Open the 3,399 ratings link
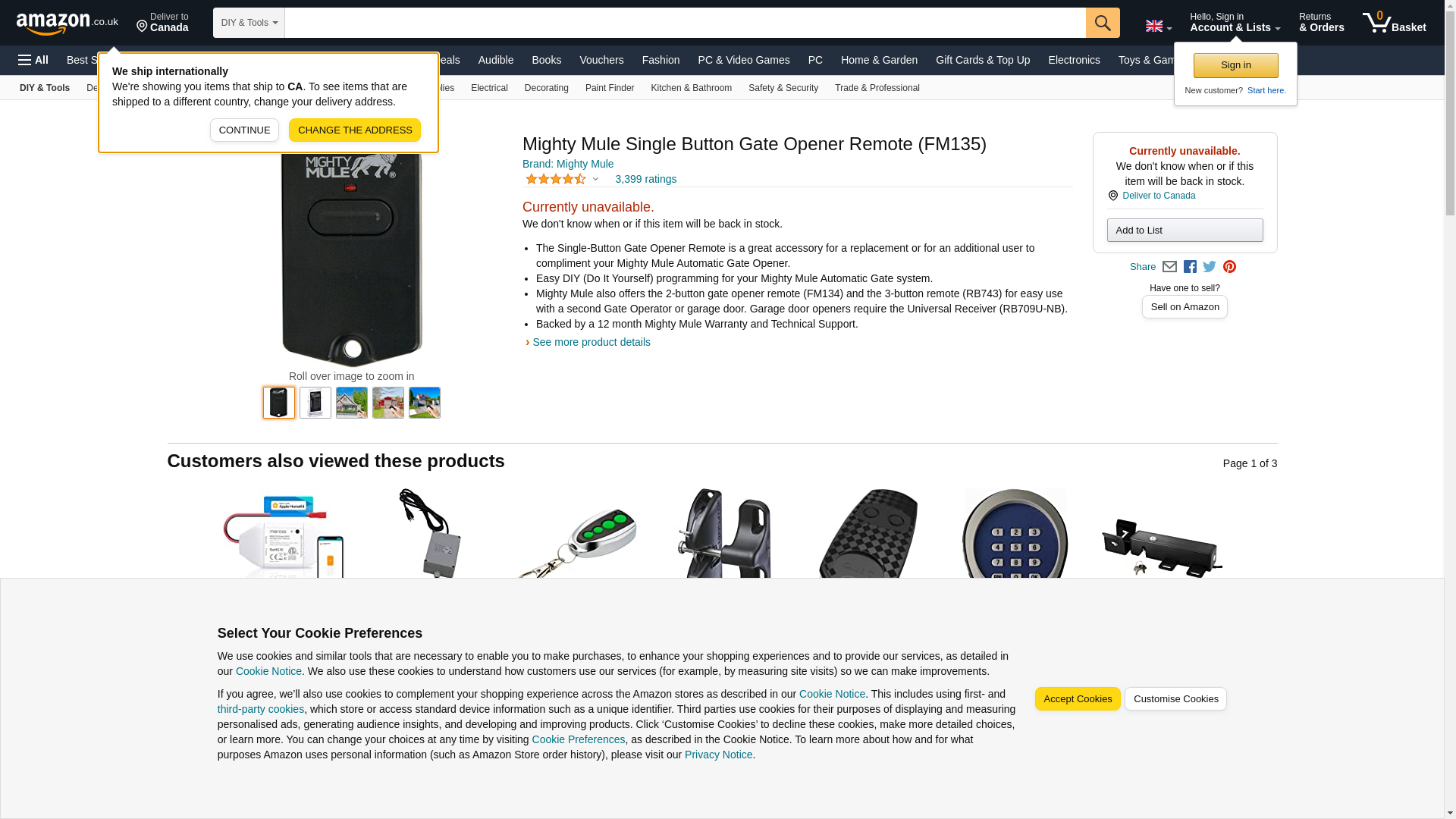1456x819 pixels. 645,180
